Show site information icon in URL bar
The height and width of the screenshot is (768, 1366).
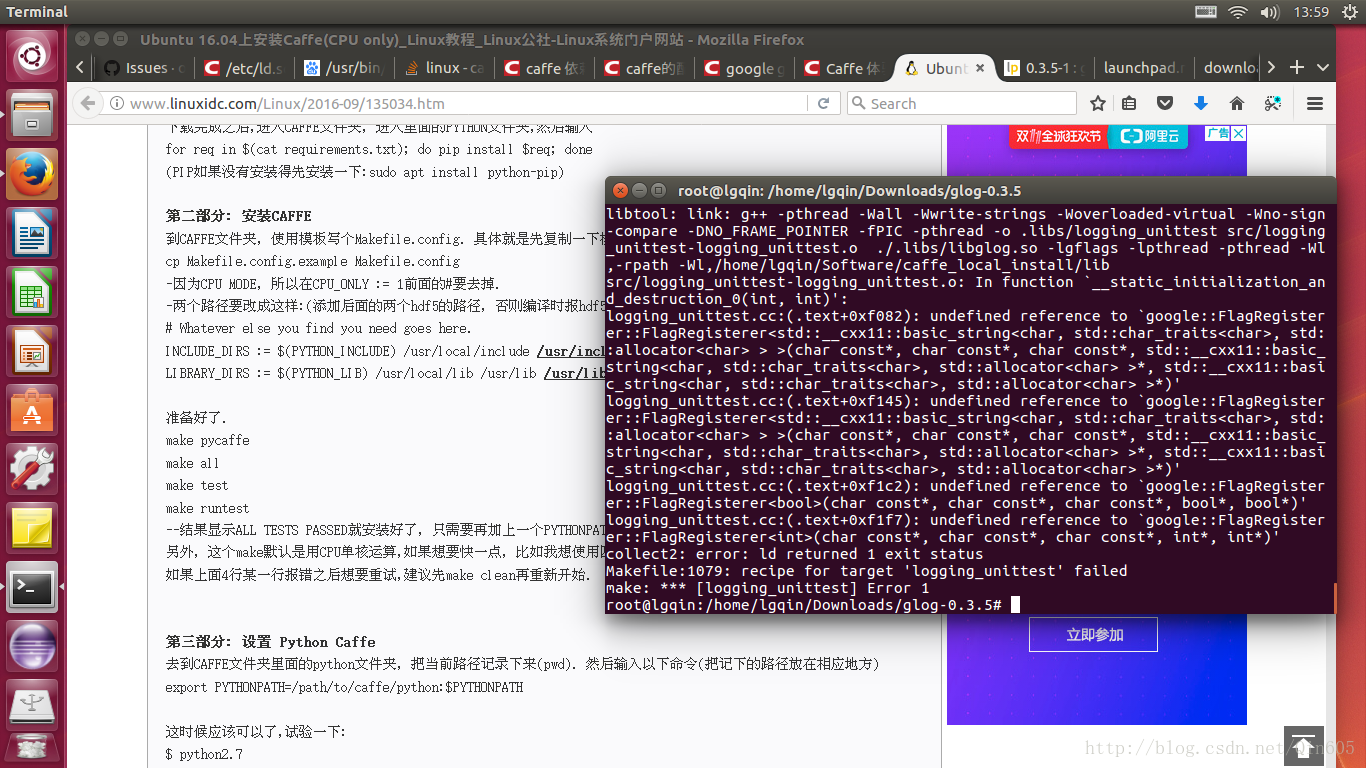[x=117, y=103]
